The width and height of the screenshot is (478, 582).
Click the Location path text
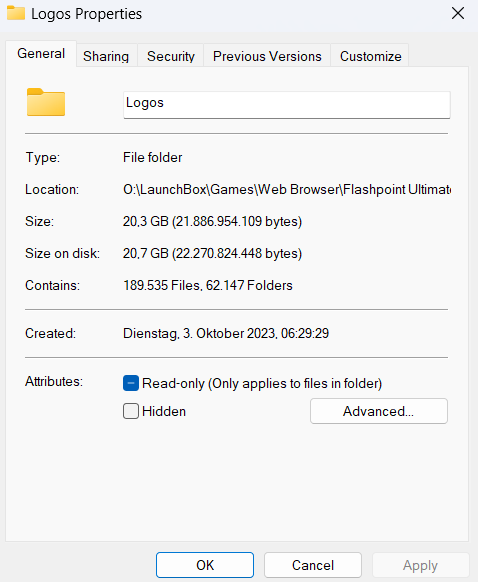287,189
